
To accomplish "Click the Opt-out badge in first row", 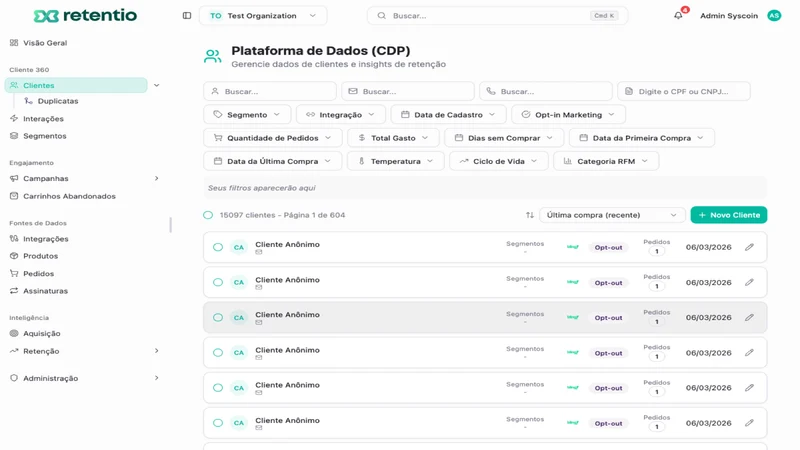I will [x=608, y=247].
